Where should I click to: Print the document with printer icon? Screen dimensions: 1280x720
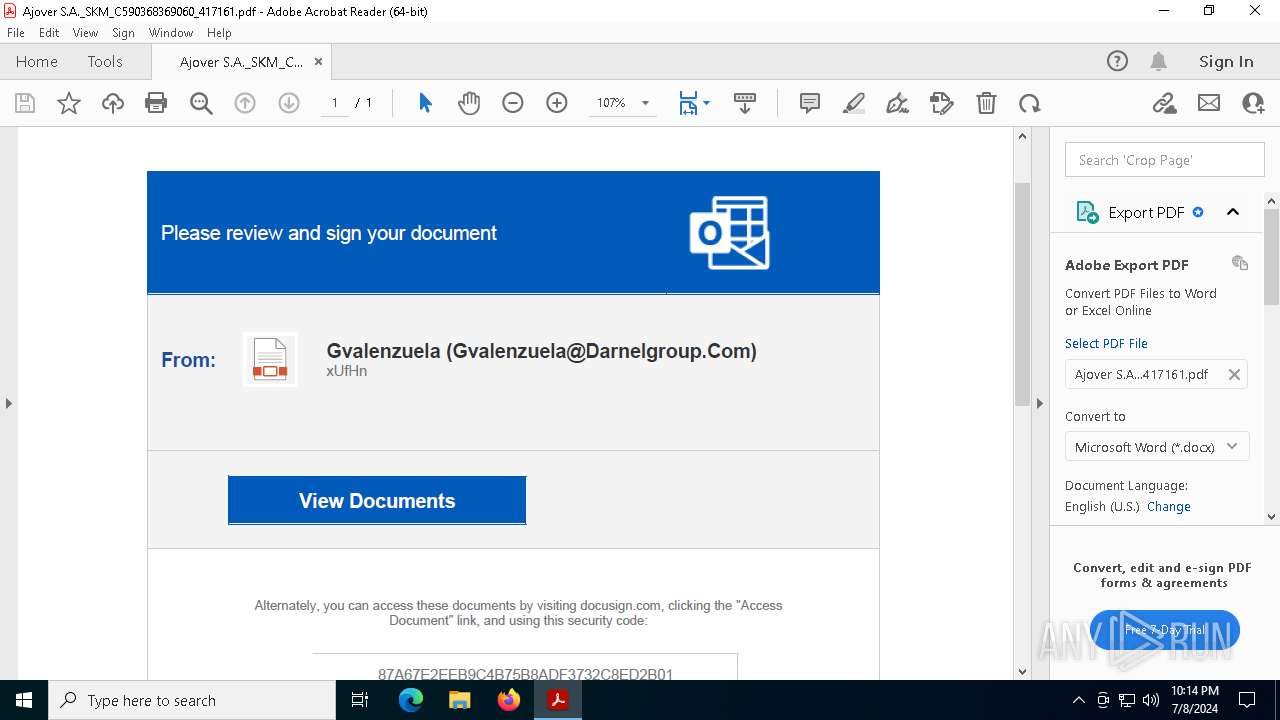click(156, 103)
